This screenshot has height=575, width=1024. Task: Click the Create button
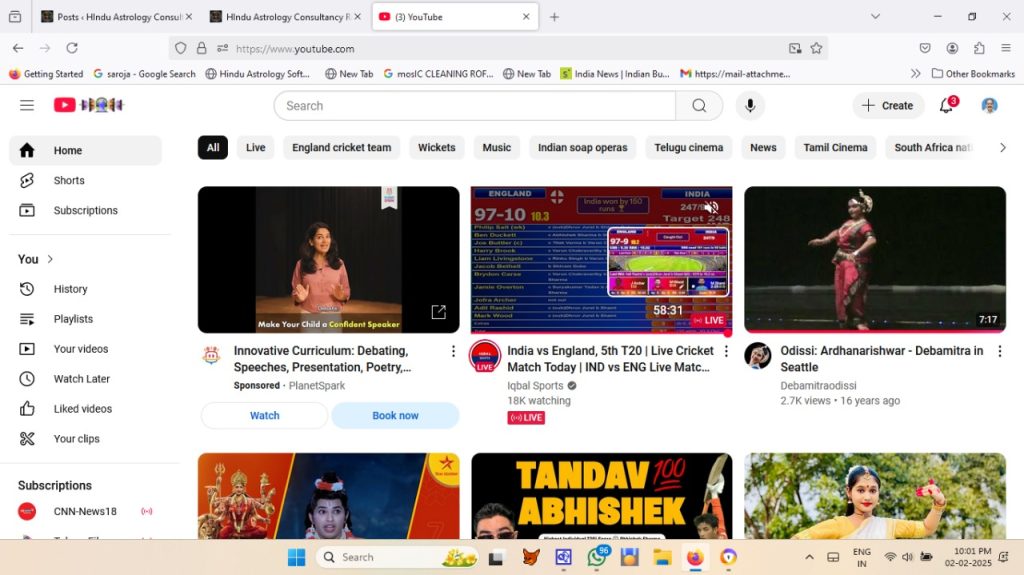tap(888, 106)
